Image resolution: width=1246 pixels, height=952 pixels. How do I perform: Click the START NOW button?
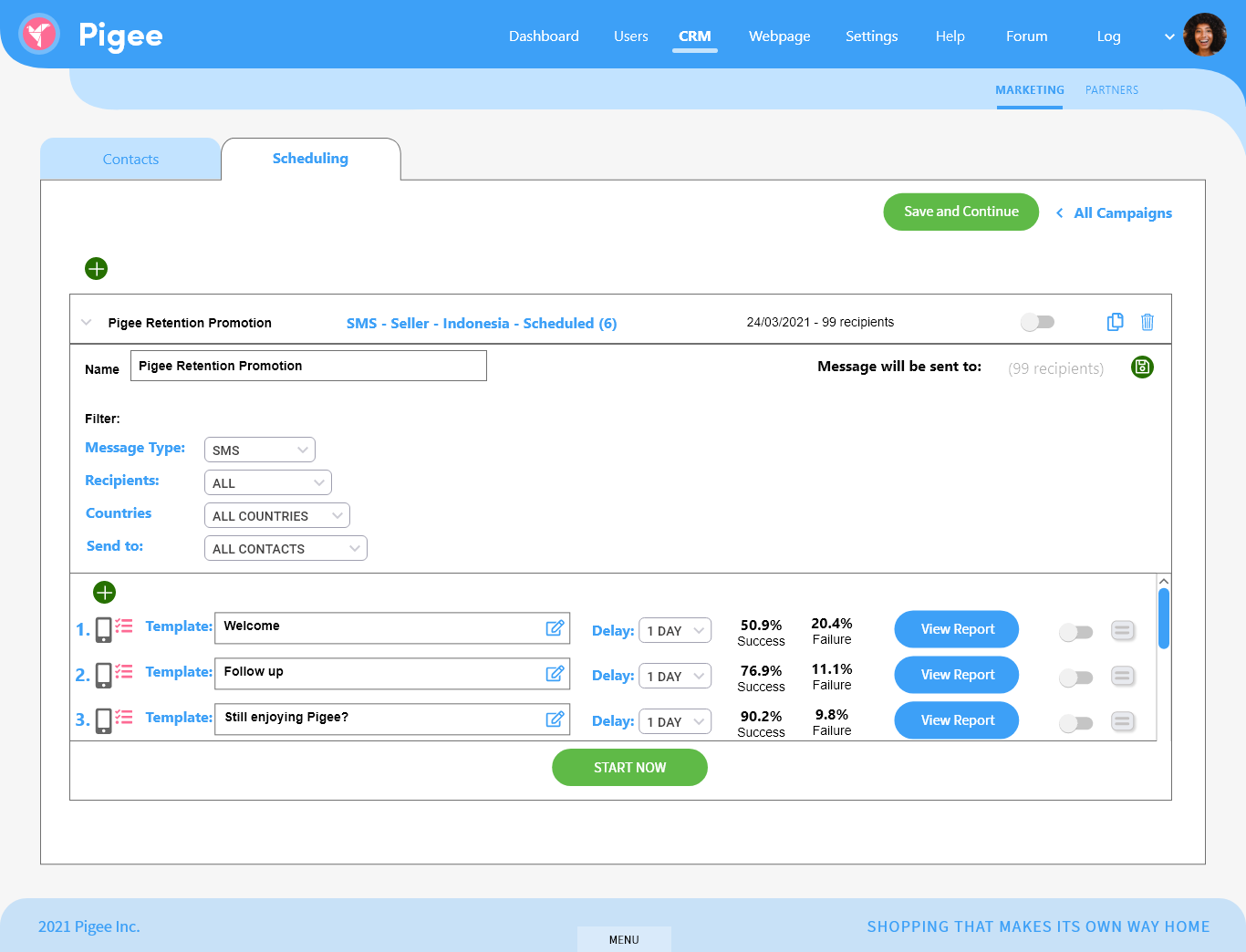coord(629,768)
